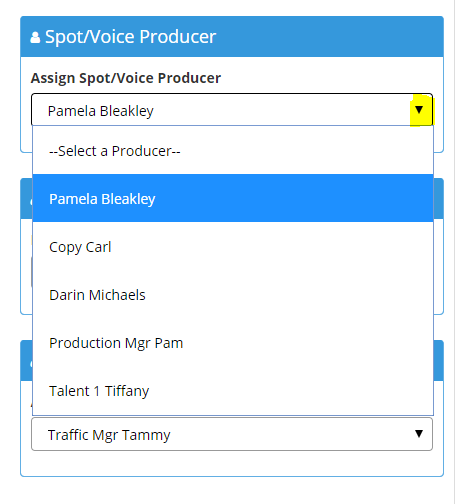
Task: Select the --Select a Producer-- placeholder option
Action: click(x=233, y=151)
